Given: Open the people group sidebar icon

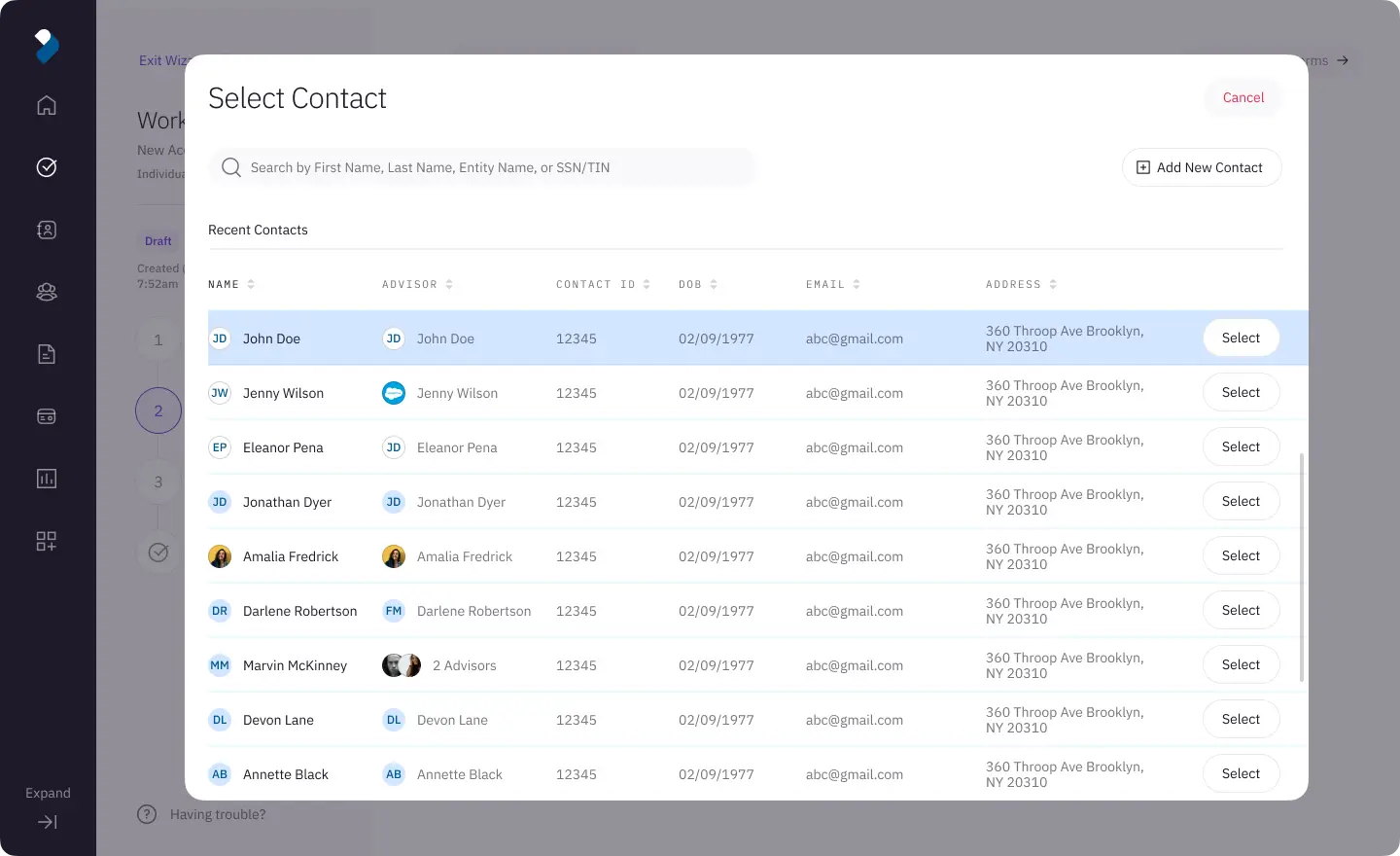Looking at the screenshot, I should [x=47, y=292].
